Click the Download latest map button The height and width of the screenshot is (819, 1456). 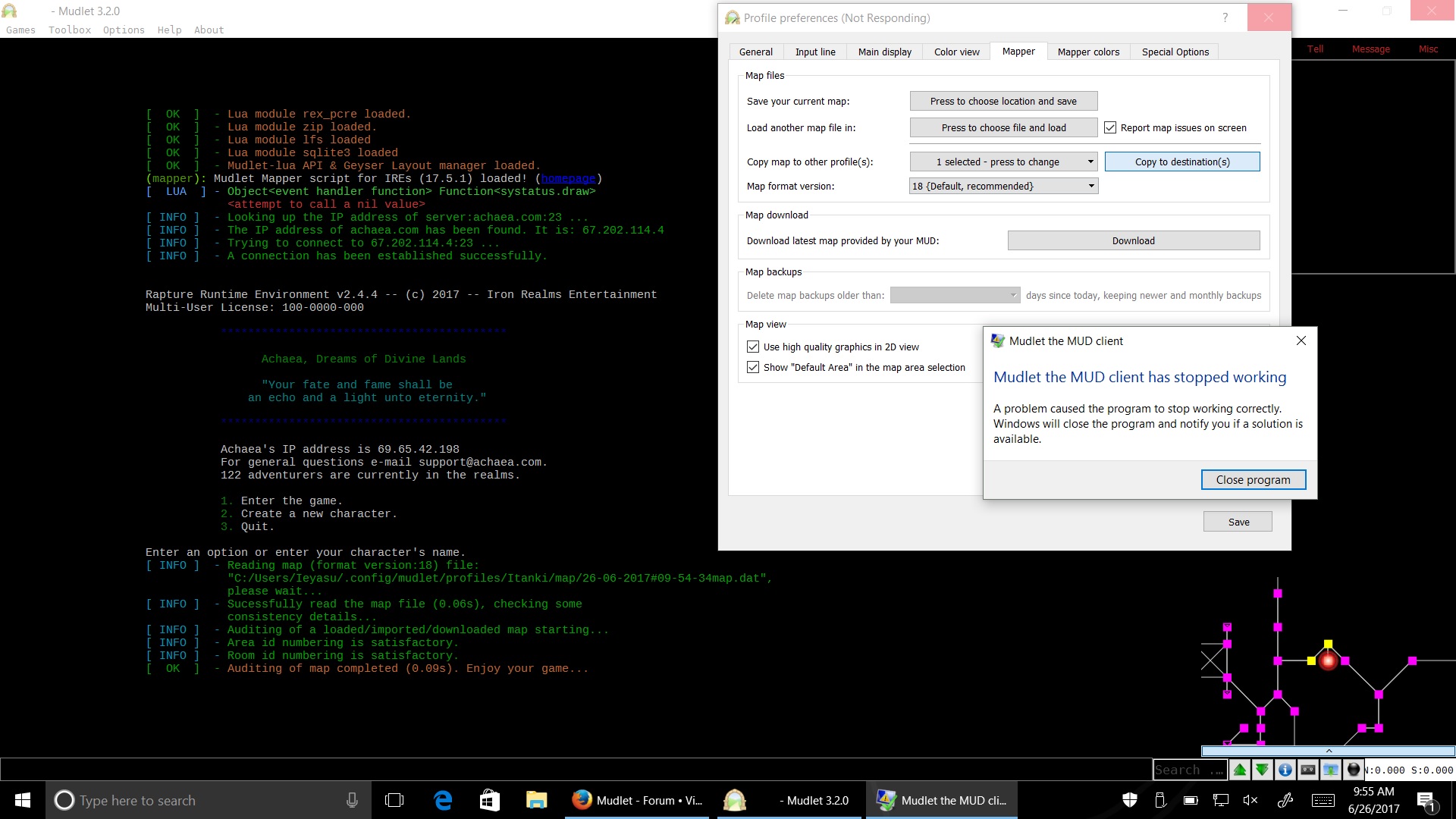tap(1134, 240)
